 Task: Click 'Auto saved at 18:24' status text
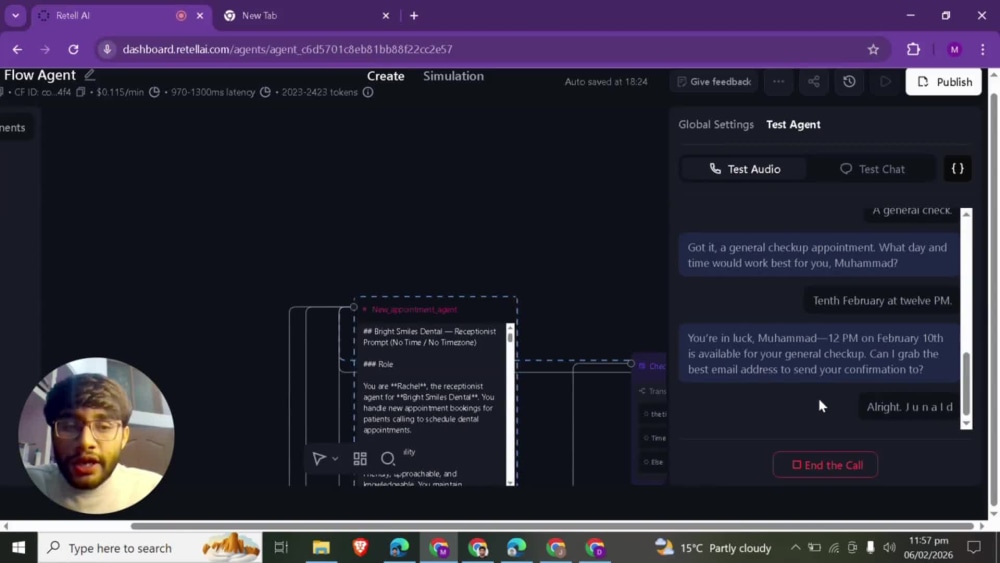(x=606, y=82)
